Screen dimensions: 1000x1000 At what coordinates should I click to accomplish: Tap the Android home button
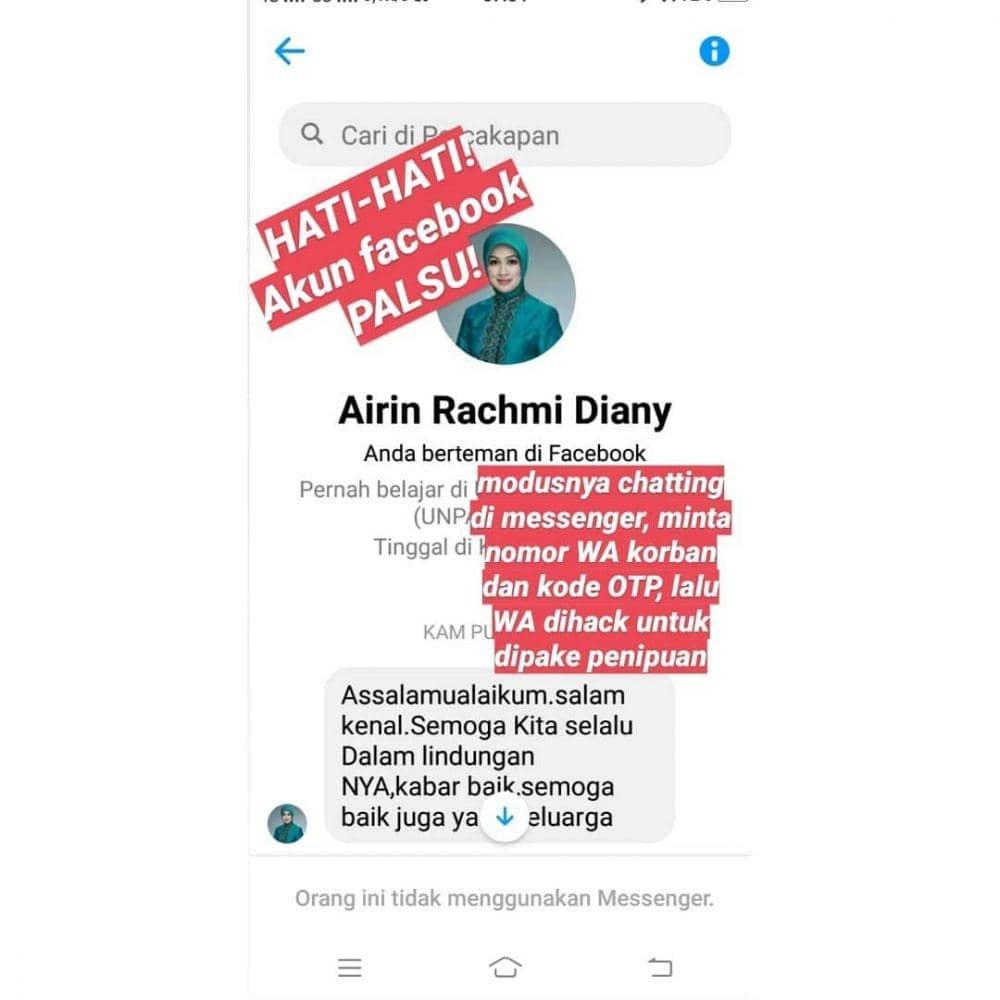pyautogui.click(x=505, y=967)
